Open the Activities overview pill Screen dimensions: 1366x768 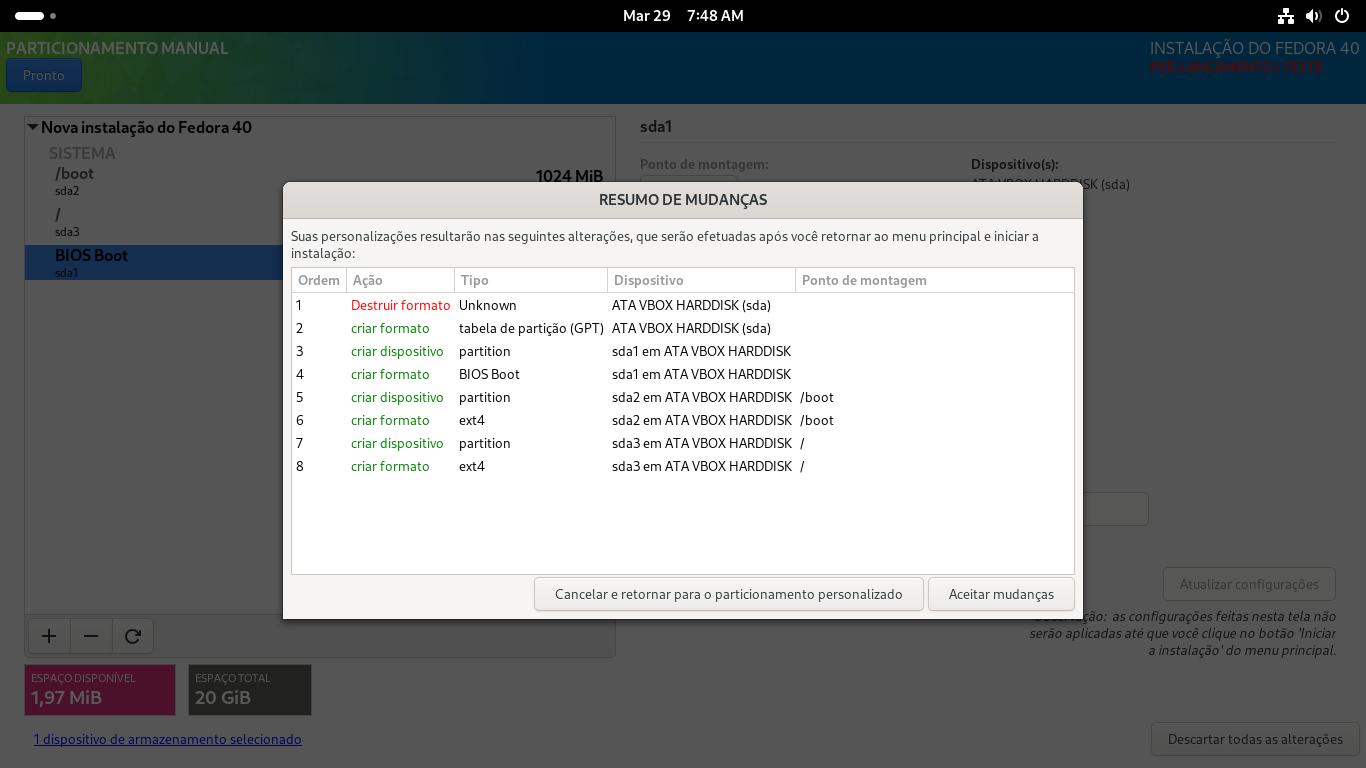(36, 16)
